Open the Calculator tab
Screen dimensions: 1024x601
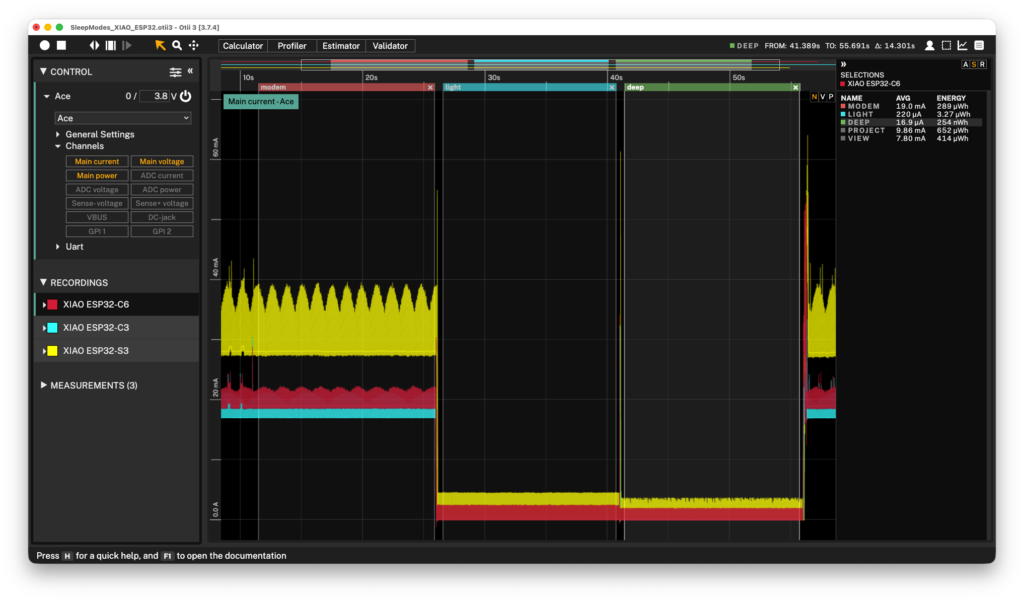242,46
